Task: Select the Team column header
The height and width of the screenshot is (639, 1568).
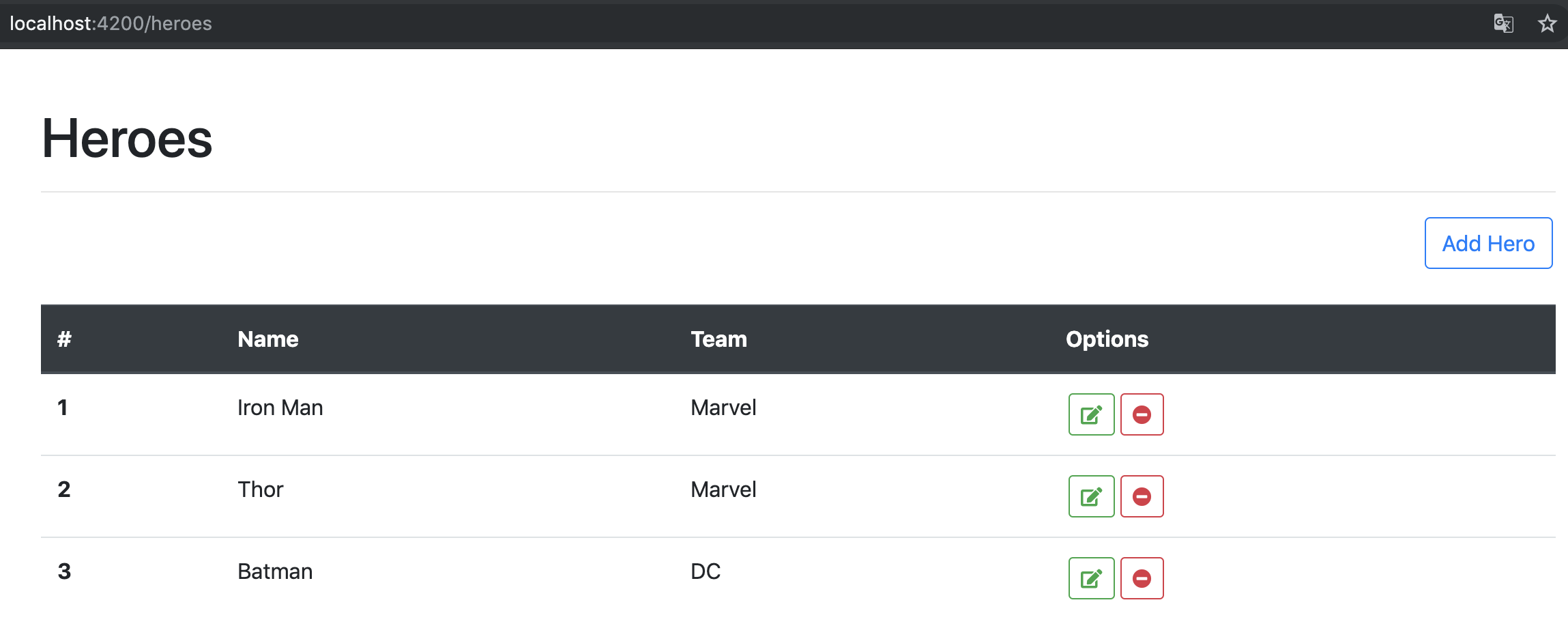Action: [x=718, y=339]
